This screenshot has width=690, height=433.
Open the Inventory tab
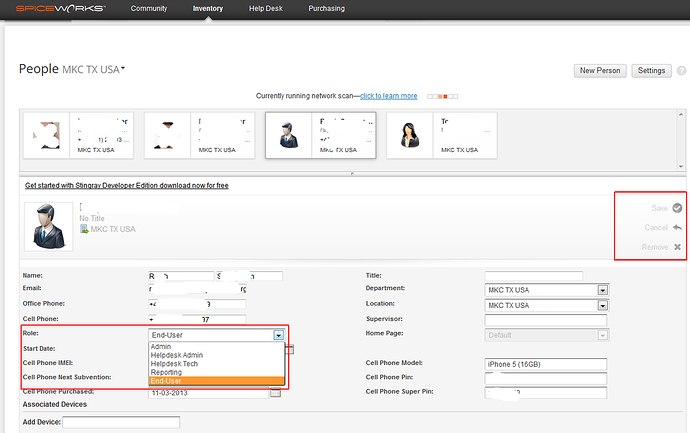[x=208, y=8]
